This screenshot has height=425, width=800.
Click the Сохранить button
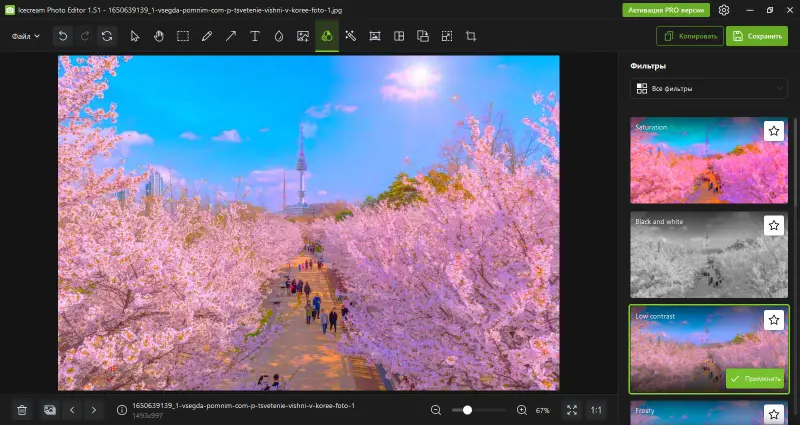coord(757,36)
